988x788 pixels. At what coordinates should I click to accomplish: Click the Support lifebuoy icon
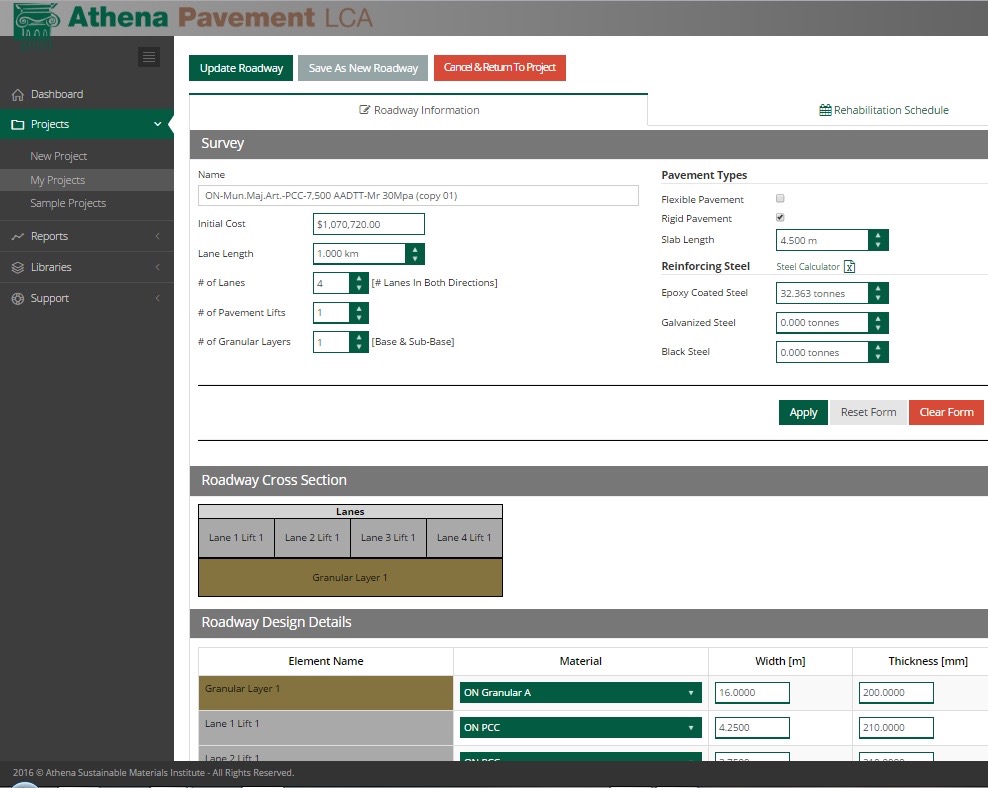[x=18, y=299]
